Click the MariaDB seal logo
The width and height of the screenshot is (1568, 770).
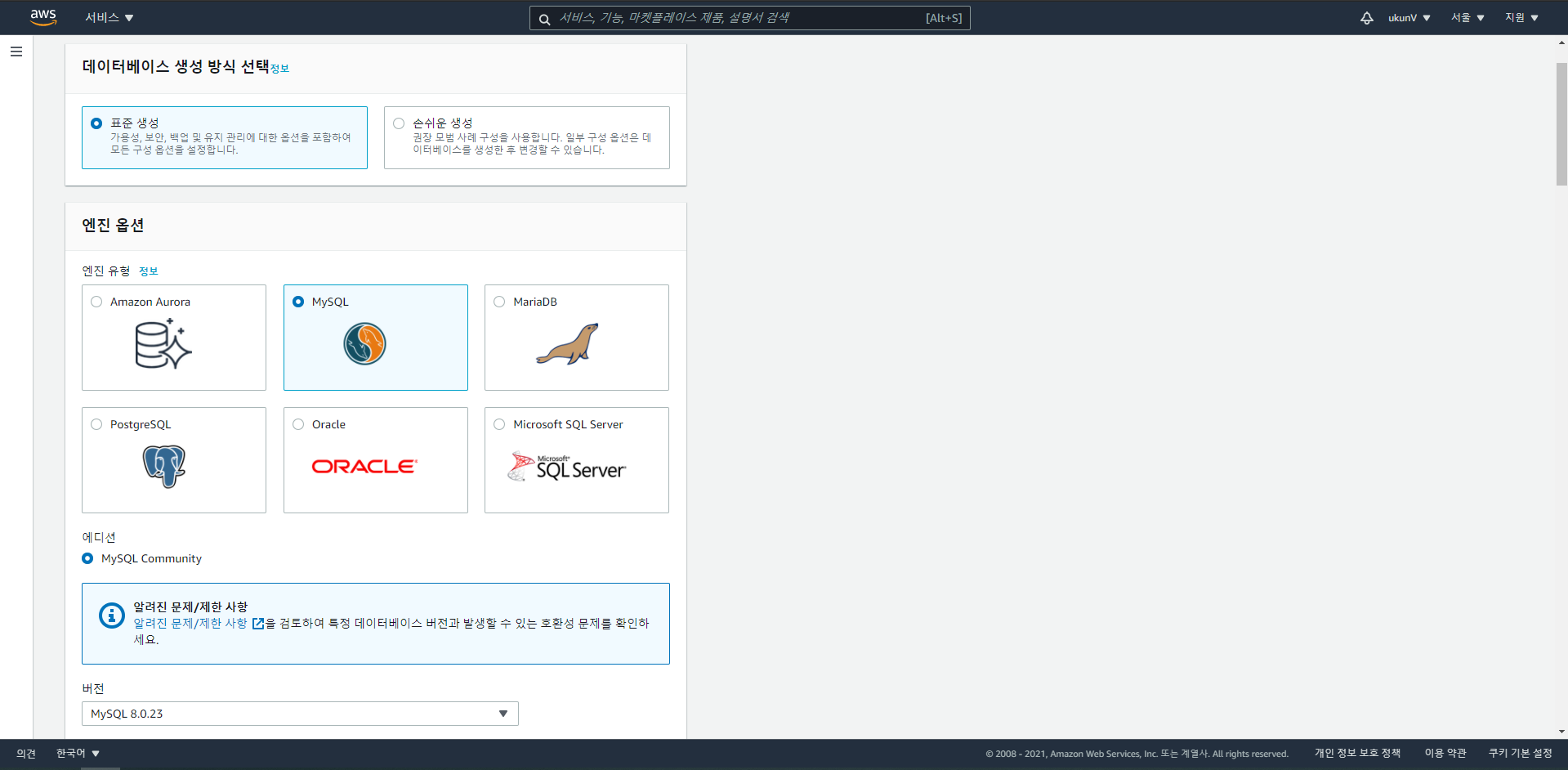567,343
